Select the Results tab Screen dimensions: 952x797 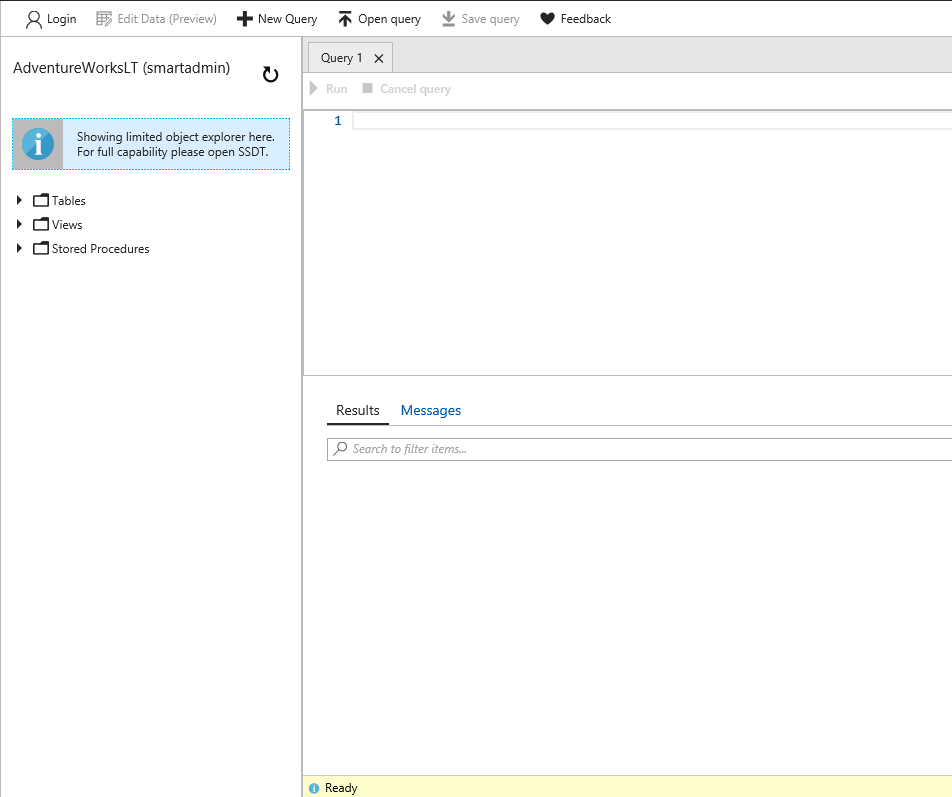357,411
